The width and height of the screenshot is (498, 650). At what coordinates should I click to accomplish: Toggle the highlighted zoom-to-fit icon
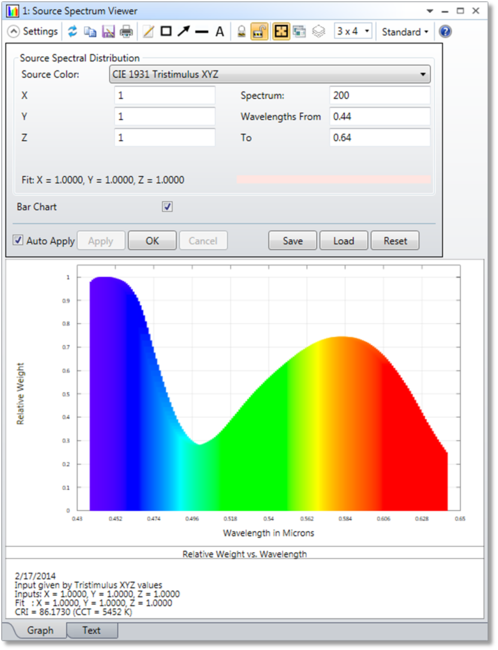tap(281, 32)
